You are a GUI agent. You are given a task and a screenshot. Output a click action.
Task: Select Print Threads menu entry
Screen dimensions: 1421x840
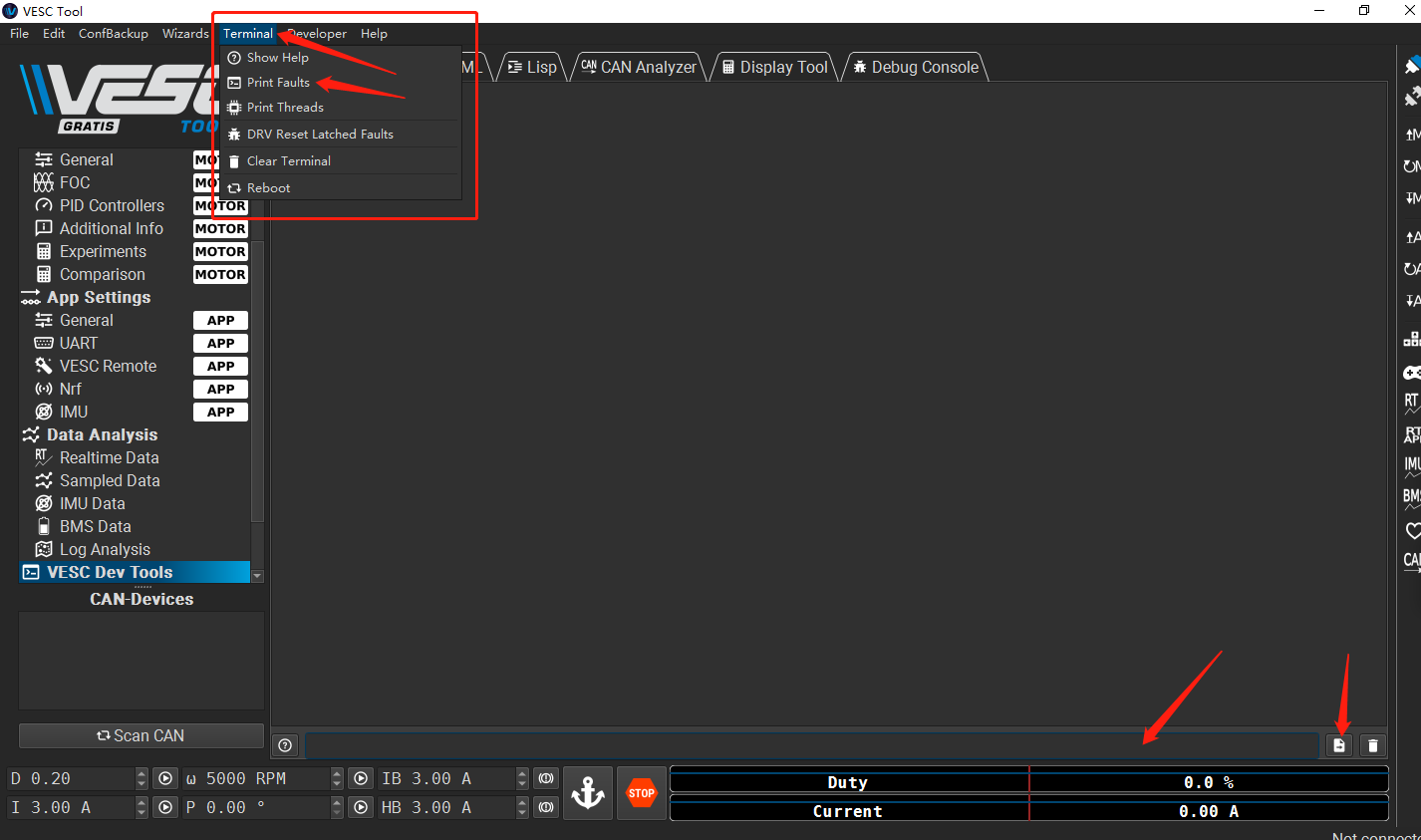[285, 108]
